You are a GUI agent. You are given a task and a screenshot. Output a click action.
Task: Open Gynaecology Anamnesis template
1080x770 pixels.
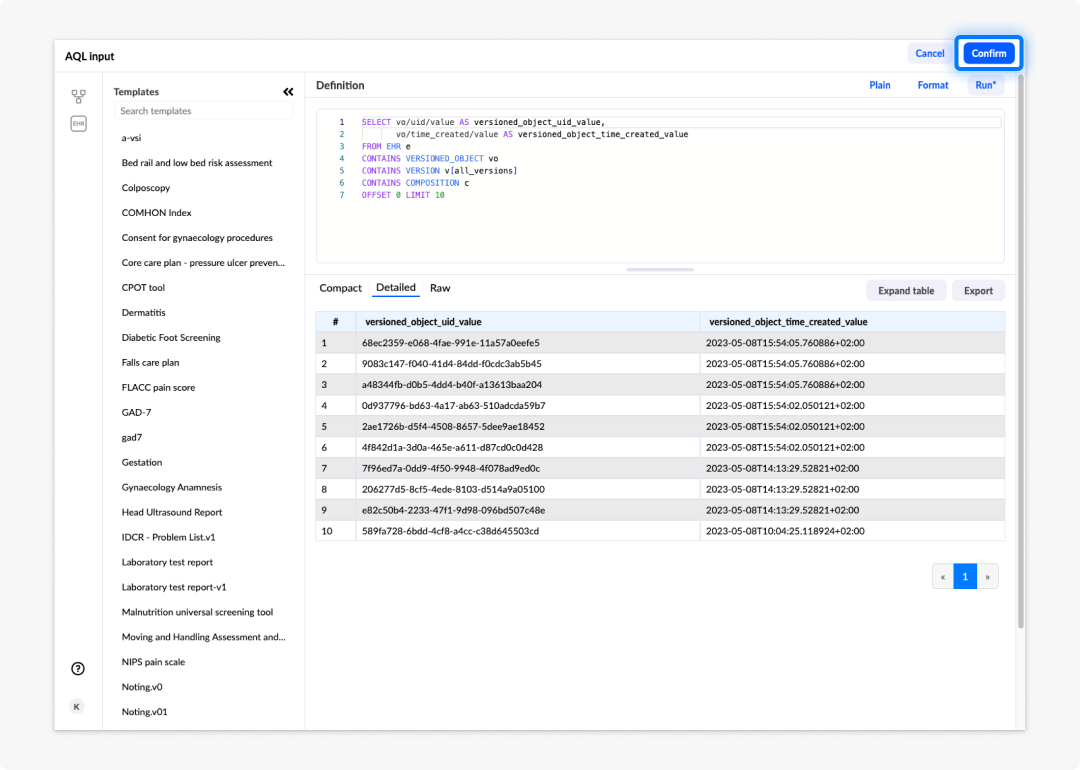[x=172, y=488]
